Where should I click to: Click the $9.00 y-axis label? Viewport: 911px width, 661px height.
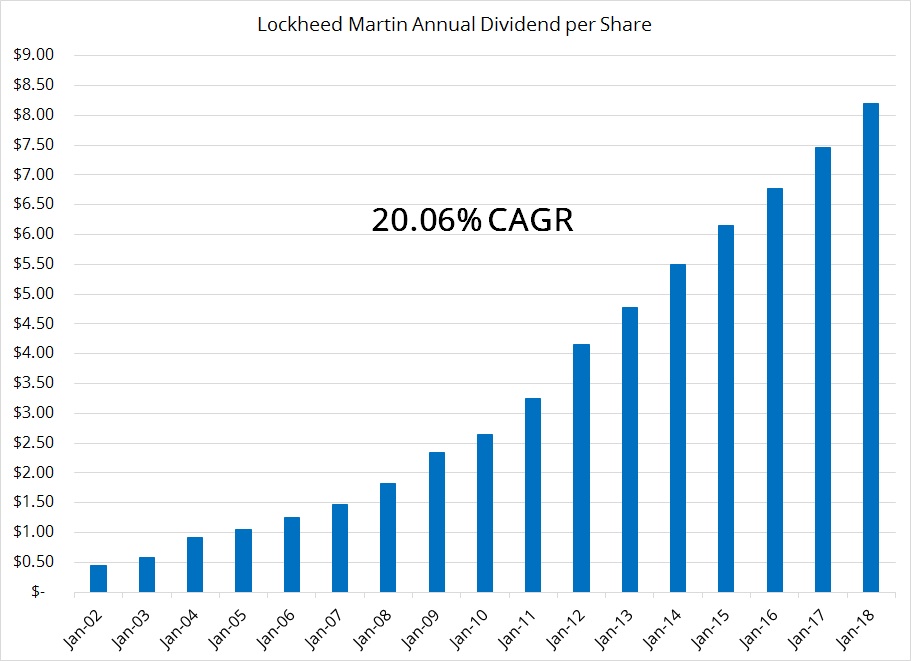pos(34,55)
